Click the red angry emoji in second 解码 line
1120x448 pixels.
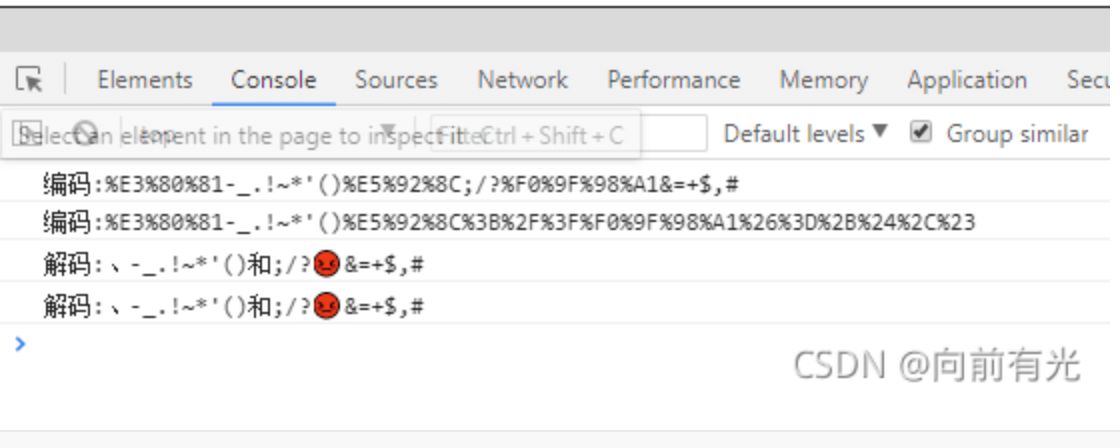pyautogui.click(x=326, y=307)
